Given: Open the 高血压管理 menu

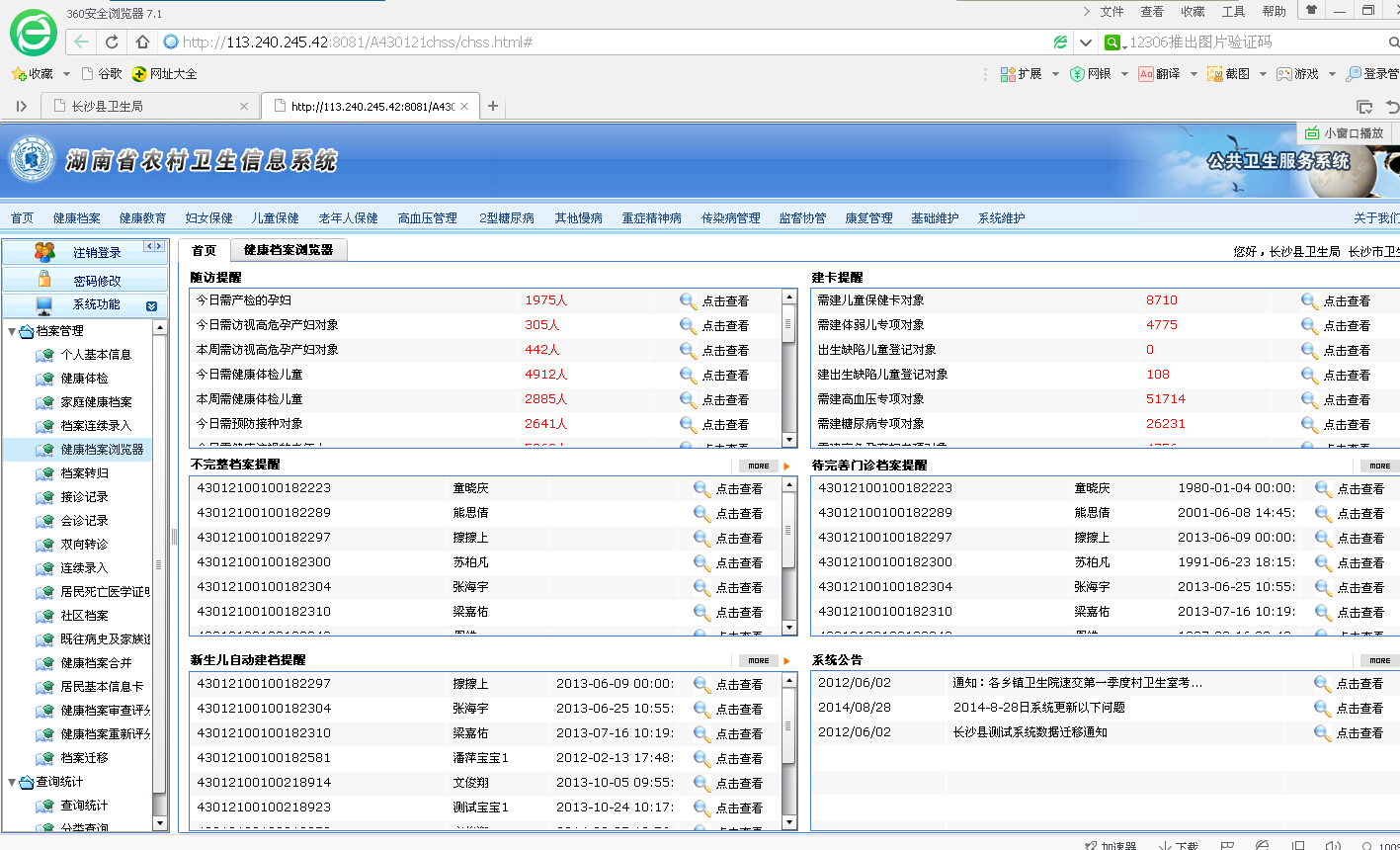Looking at the screenshot, I should [x=427, y=218].
